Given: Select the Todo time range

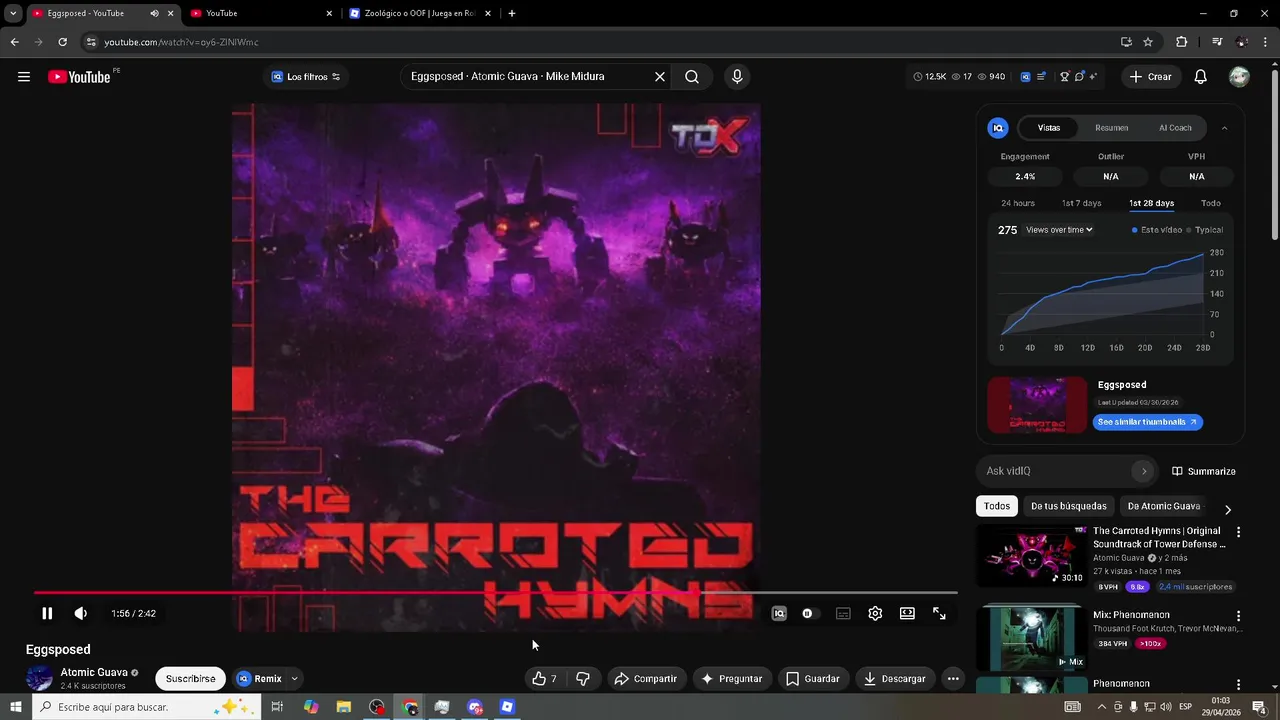Looking at the screenshot, I should [1211, 203].
